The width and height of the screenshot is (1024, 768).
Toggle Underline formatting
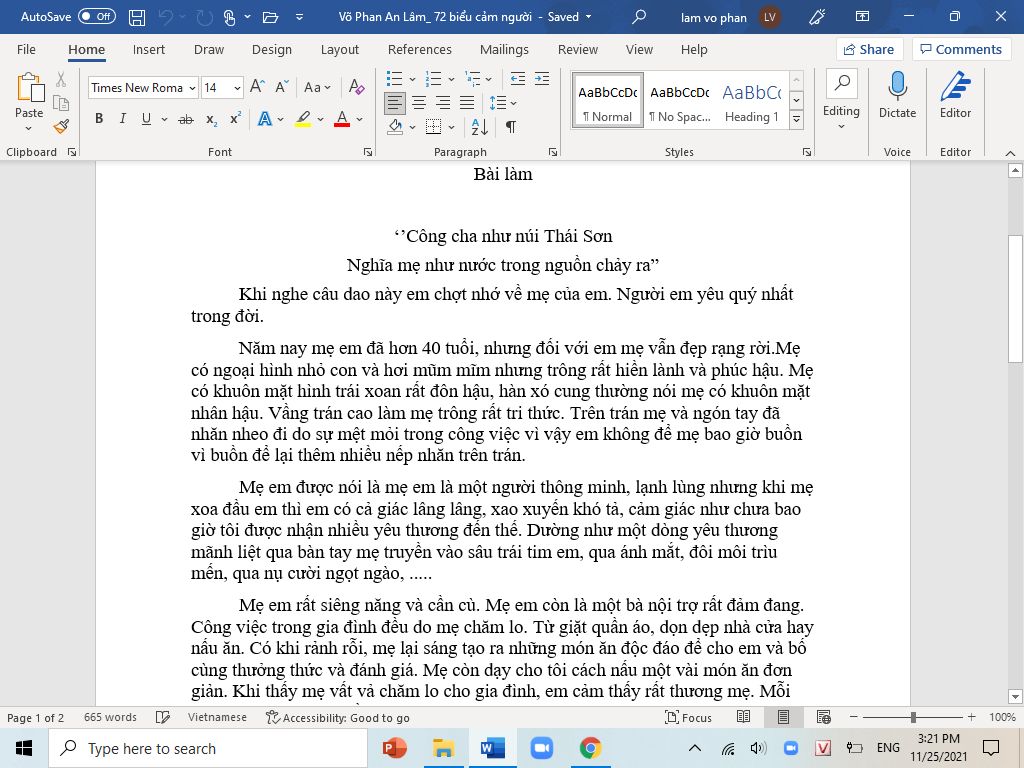pos(146,118)
